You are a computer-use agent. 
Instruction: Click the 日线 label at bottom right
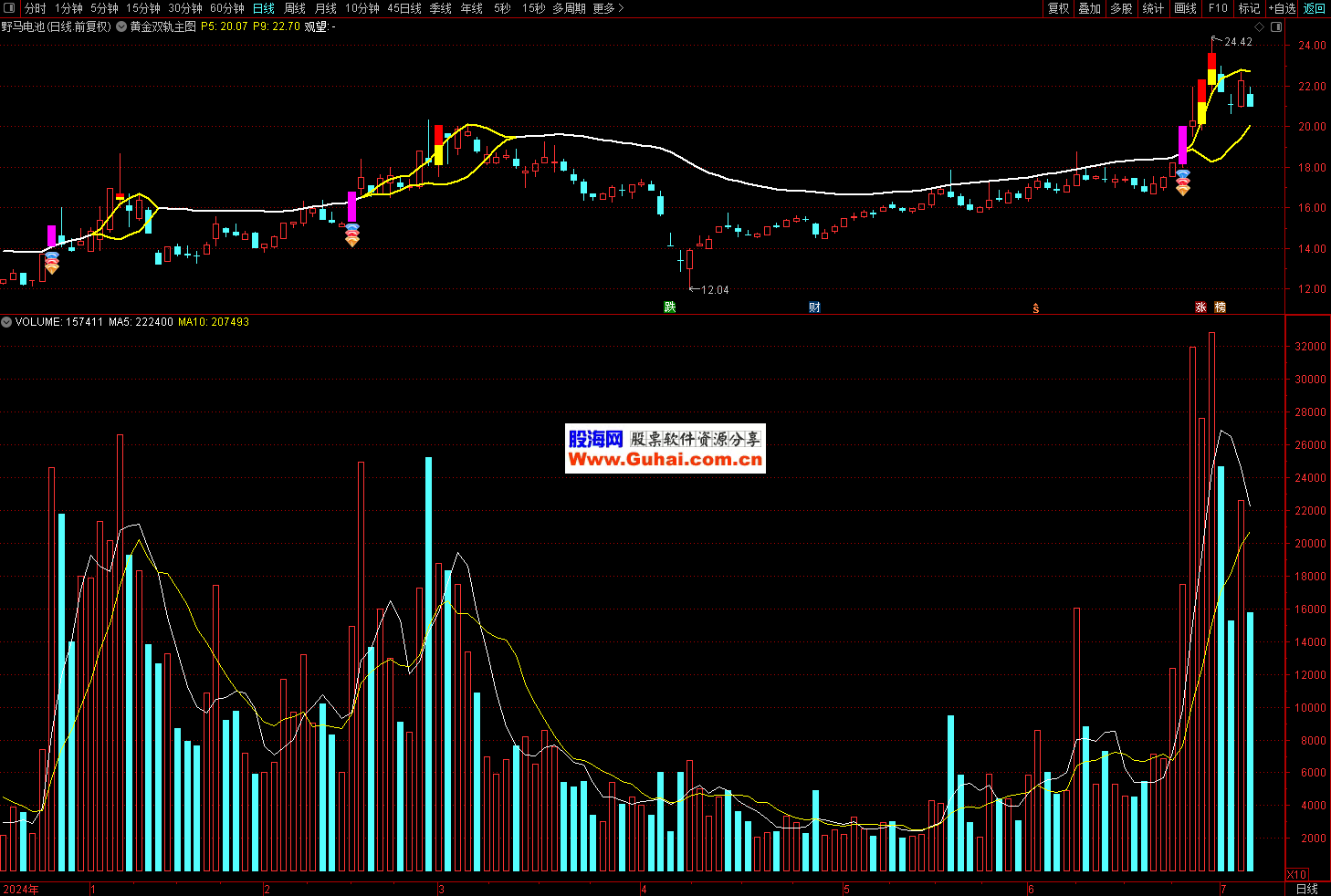pos(1307,889)
